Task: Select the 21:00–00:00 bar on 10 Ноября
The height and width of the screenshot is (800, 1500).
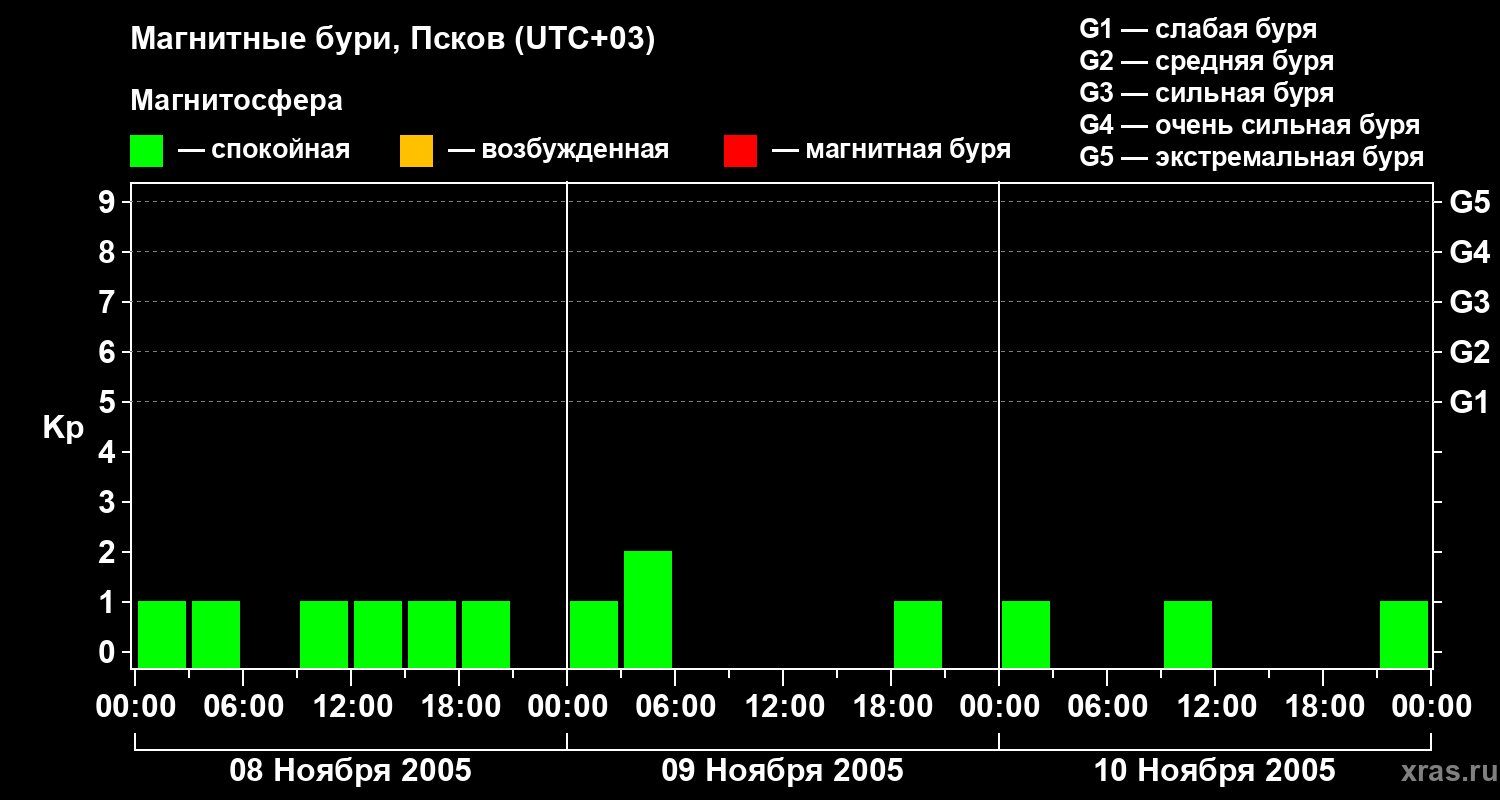Action: tap(1404, 634)
